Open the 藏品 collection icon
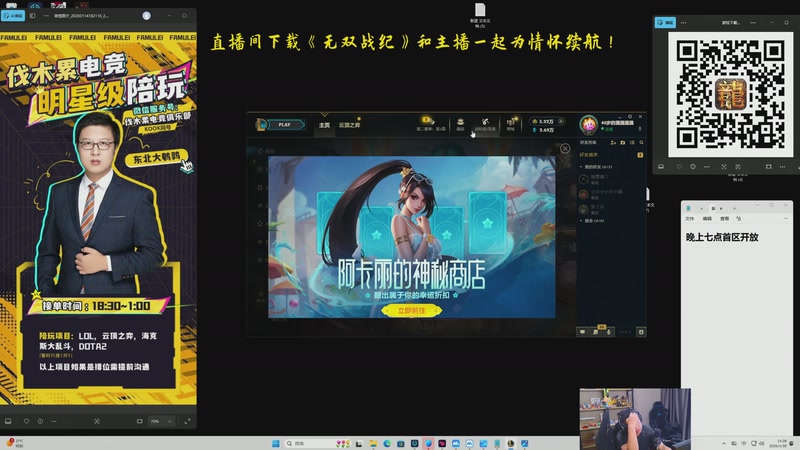Viewport: 800px width, 450px height. (x=460, y=122)
